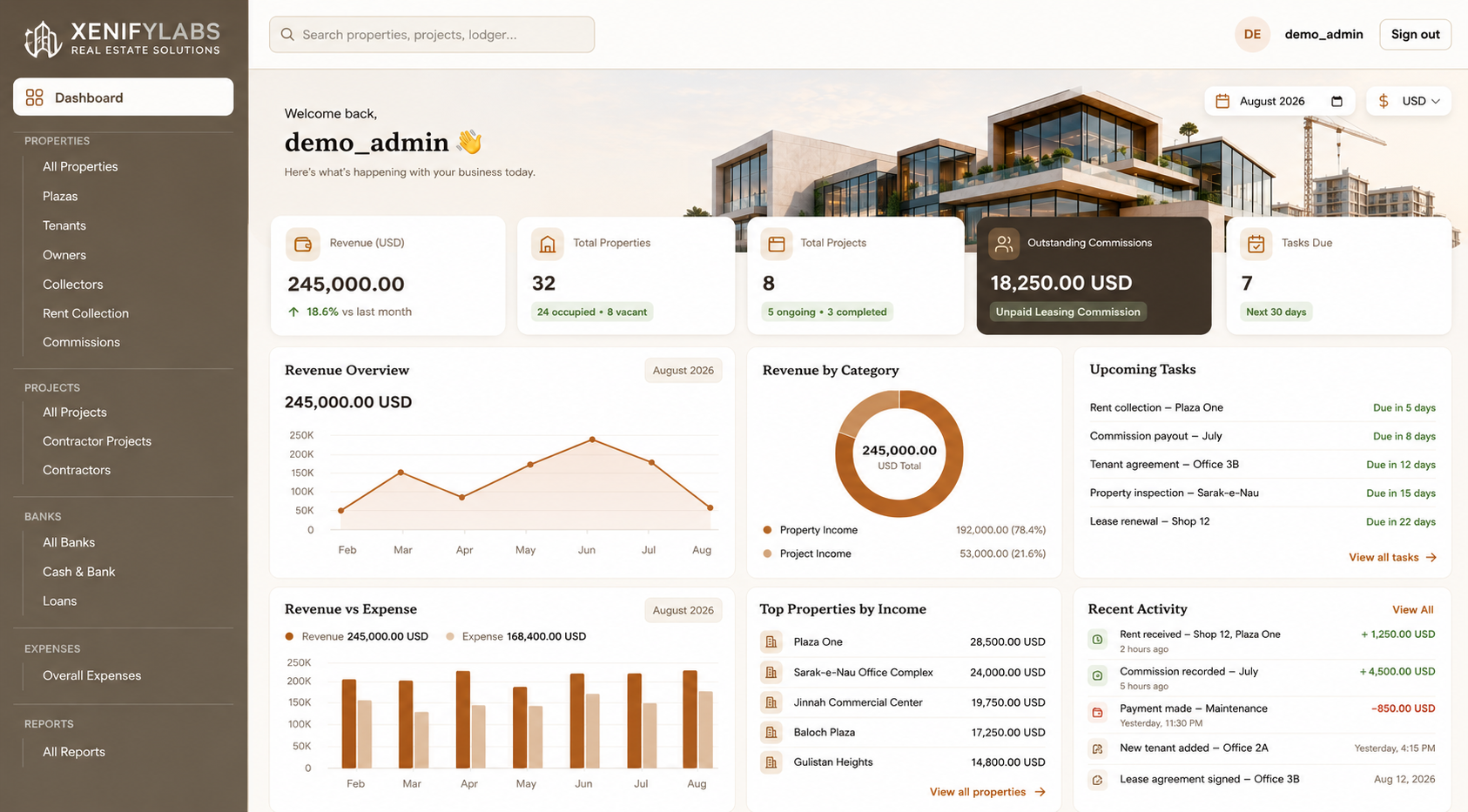Click the Plaza One building icon
Image resolution: width=1468 pixels, height=812 pixels.
point(771,642)
